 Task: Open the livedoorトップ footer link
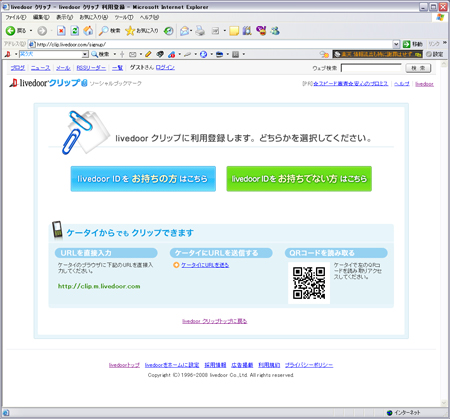coord(124,365)
